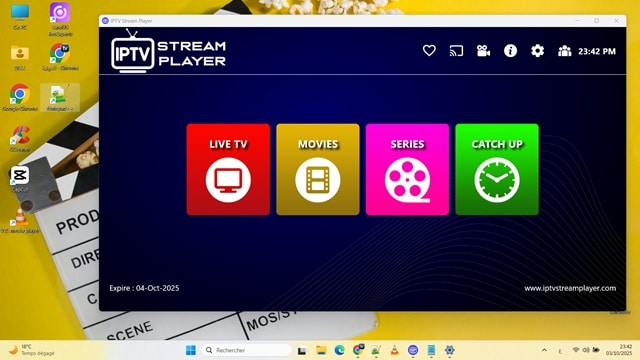Open the Movies tile
Viewport: 640px width, 360px height.
(x=318, y=169)
